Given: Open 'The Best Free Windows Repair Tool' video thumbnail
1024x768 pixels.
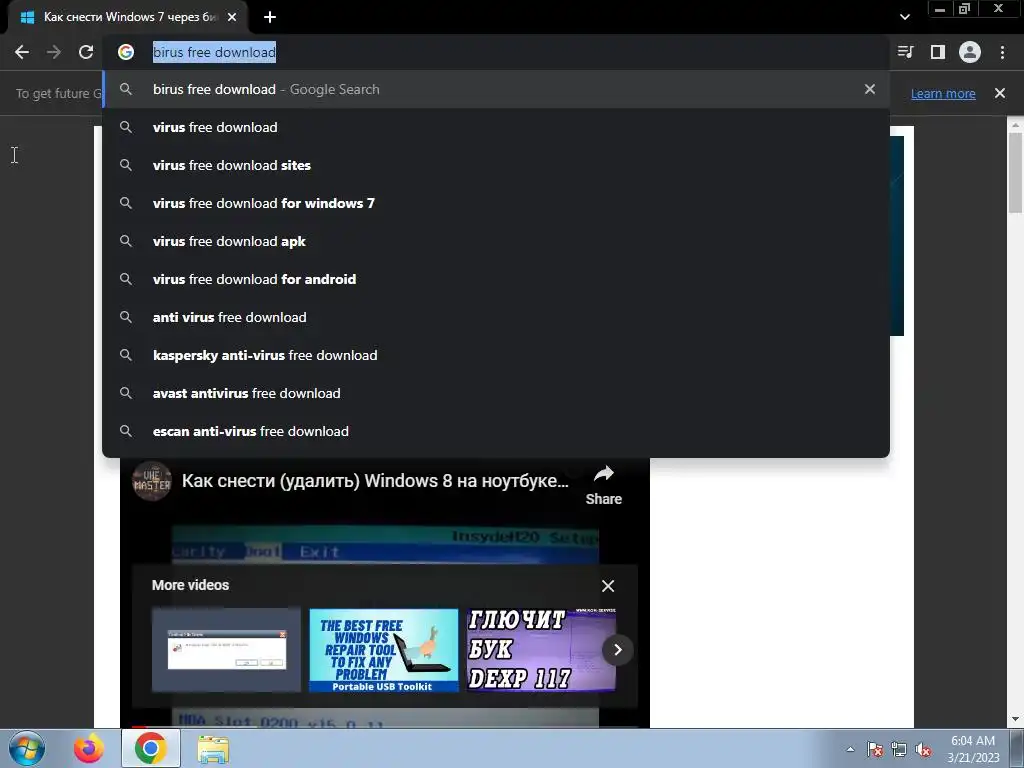Looking at the screenshot, I should 384,650.
